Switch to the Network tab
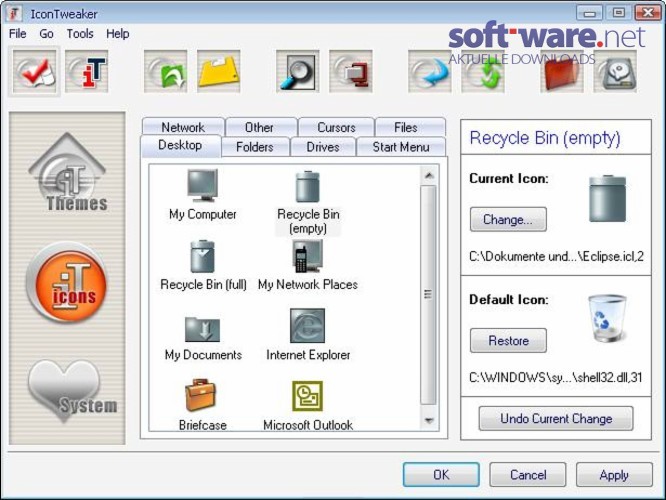 [183, 127]
